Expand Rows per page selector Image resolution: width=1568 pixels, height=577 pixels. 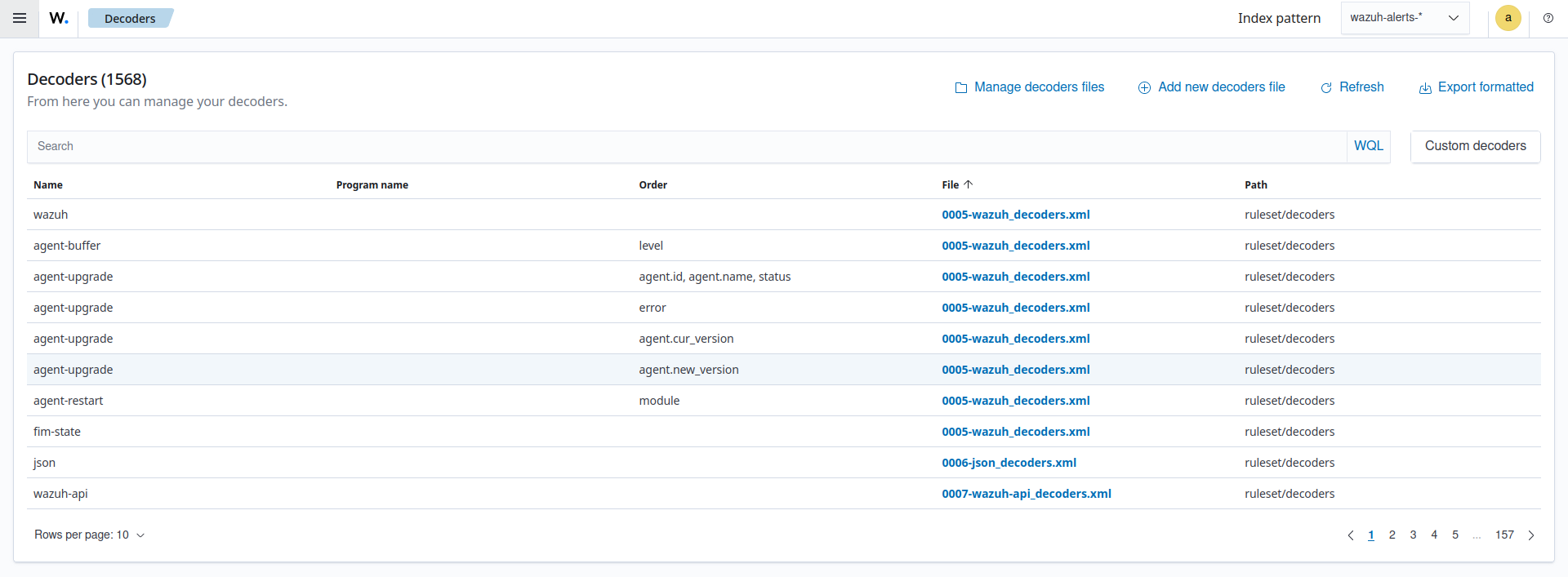(90, 535)
